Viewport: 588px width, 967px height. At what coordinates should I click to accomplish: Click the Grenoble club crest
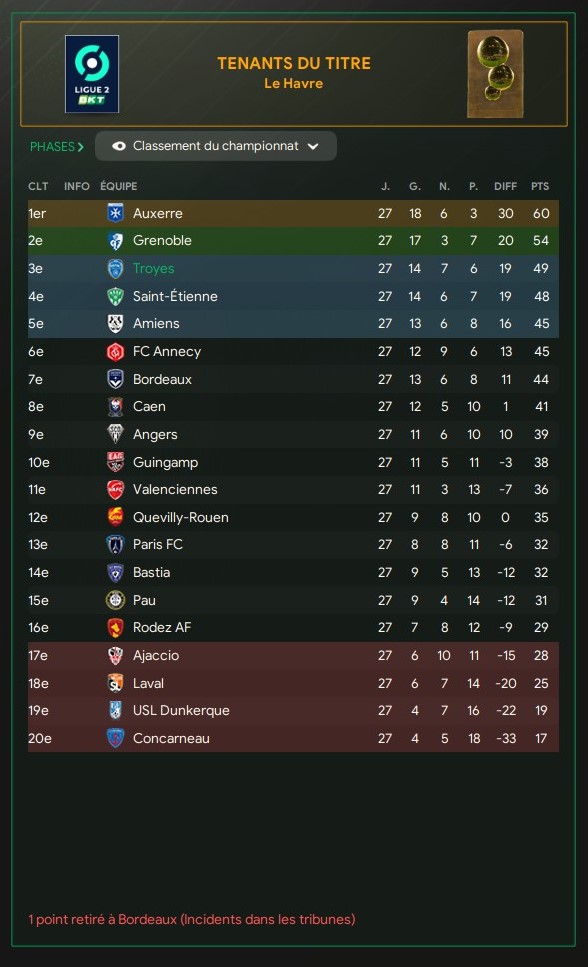(x=115, y=241)
